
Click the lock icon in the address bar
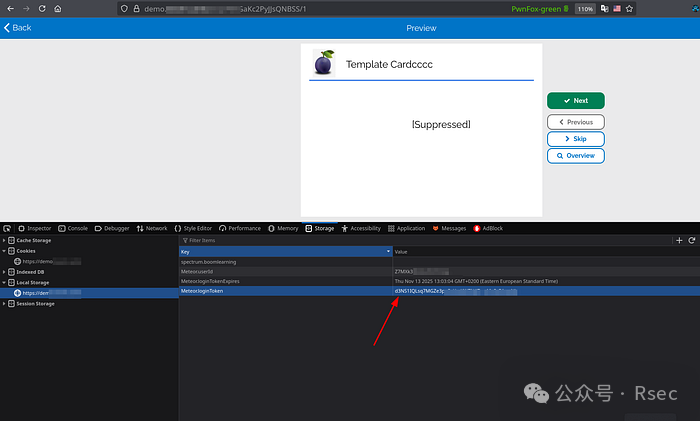pyautogui.click(x=134, y=8)
